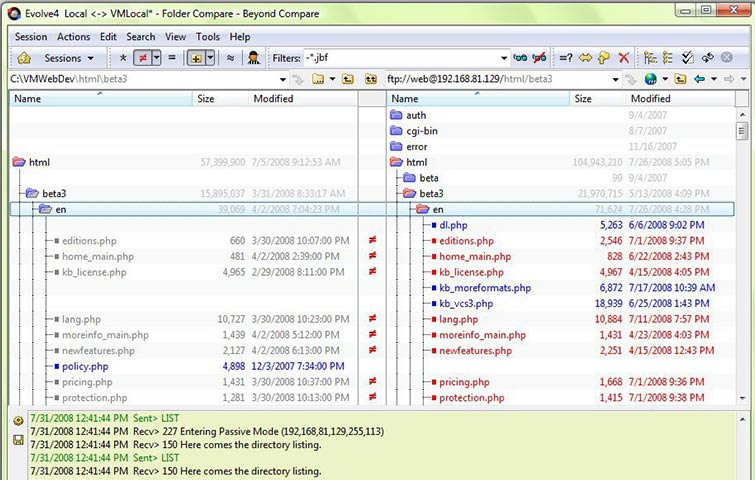This screenshot has width=755, height=480.
Task: Click the right ftp path field
Action: click(498, 79)
